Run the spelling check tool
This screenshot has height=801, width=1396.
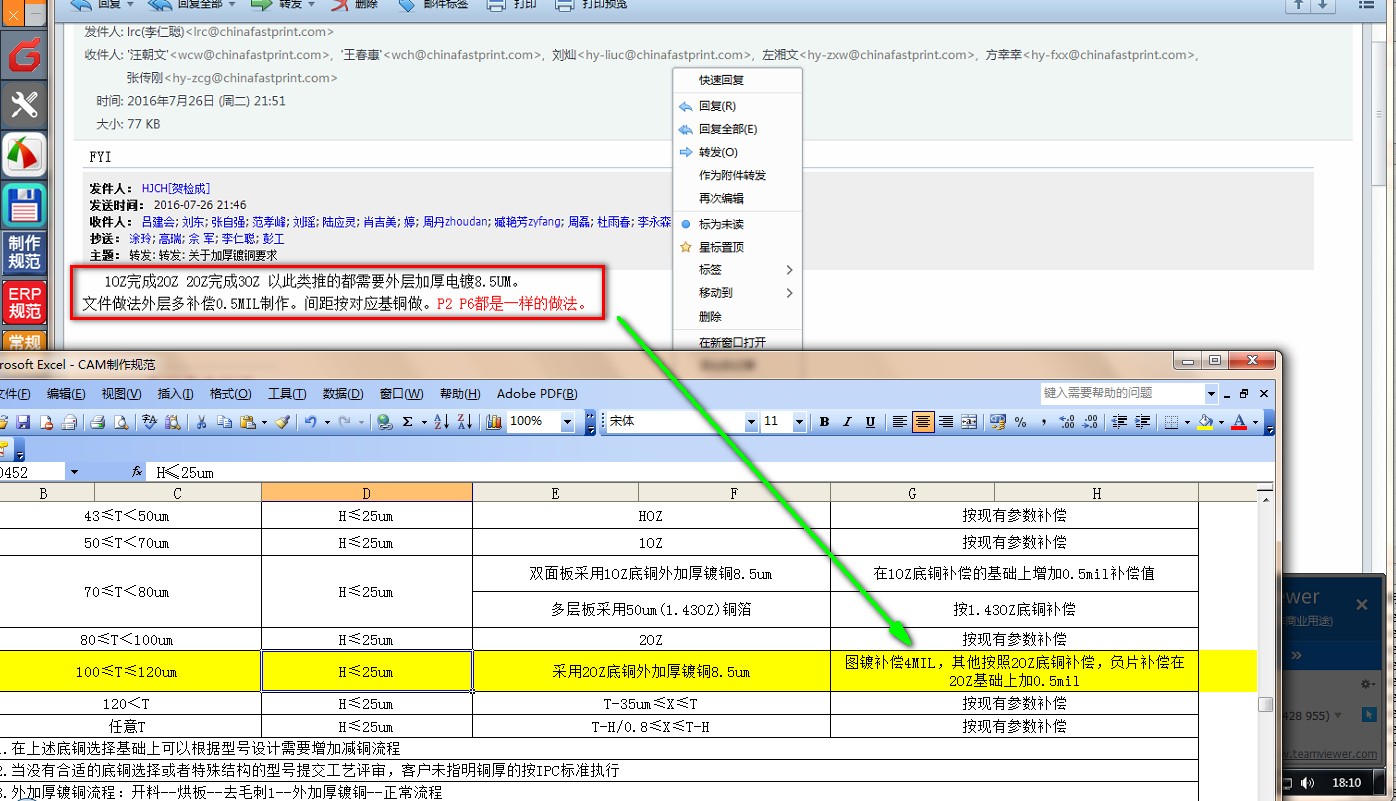150,422
